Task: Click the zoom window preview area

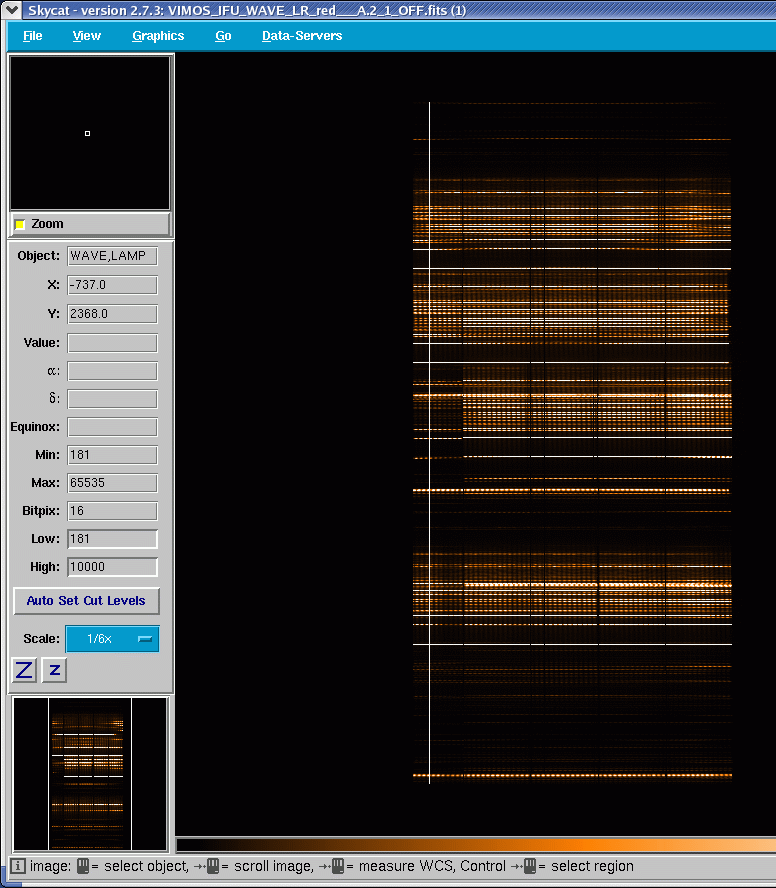Action: point(90,133)
